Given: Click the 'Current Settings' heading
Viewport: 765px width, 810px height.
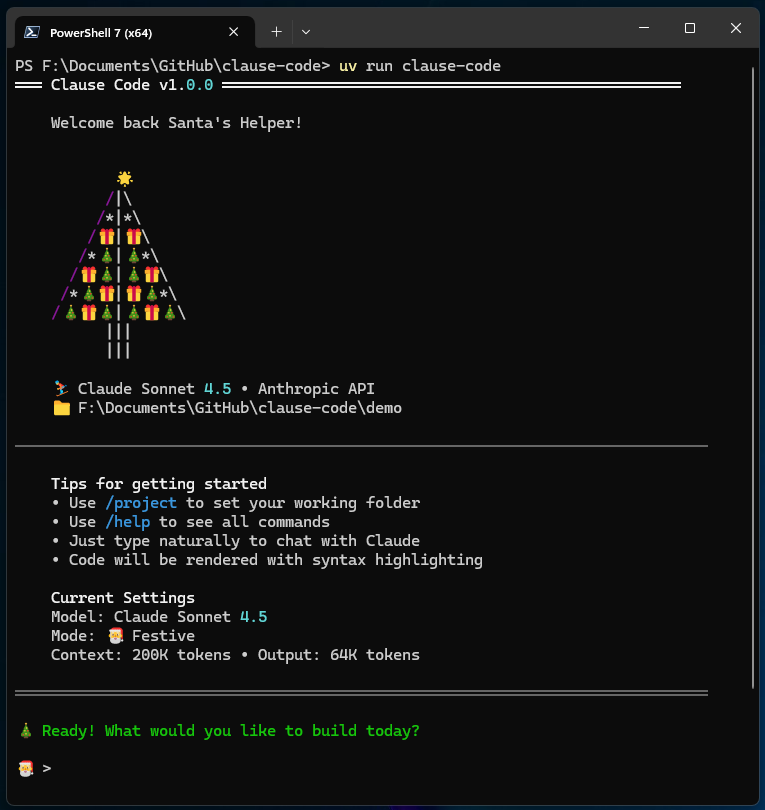Looking at the screenshot, I should pos(122,598).
